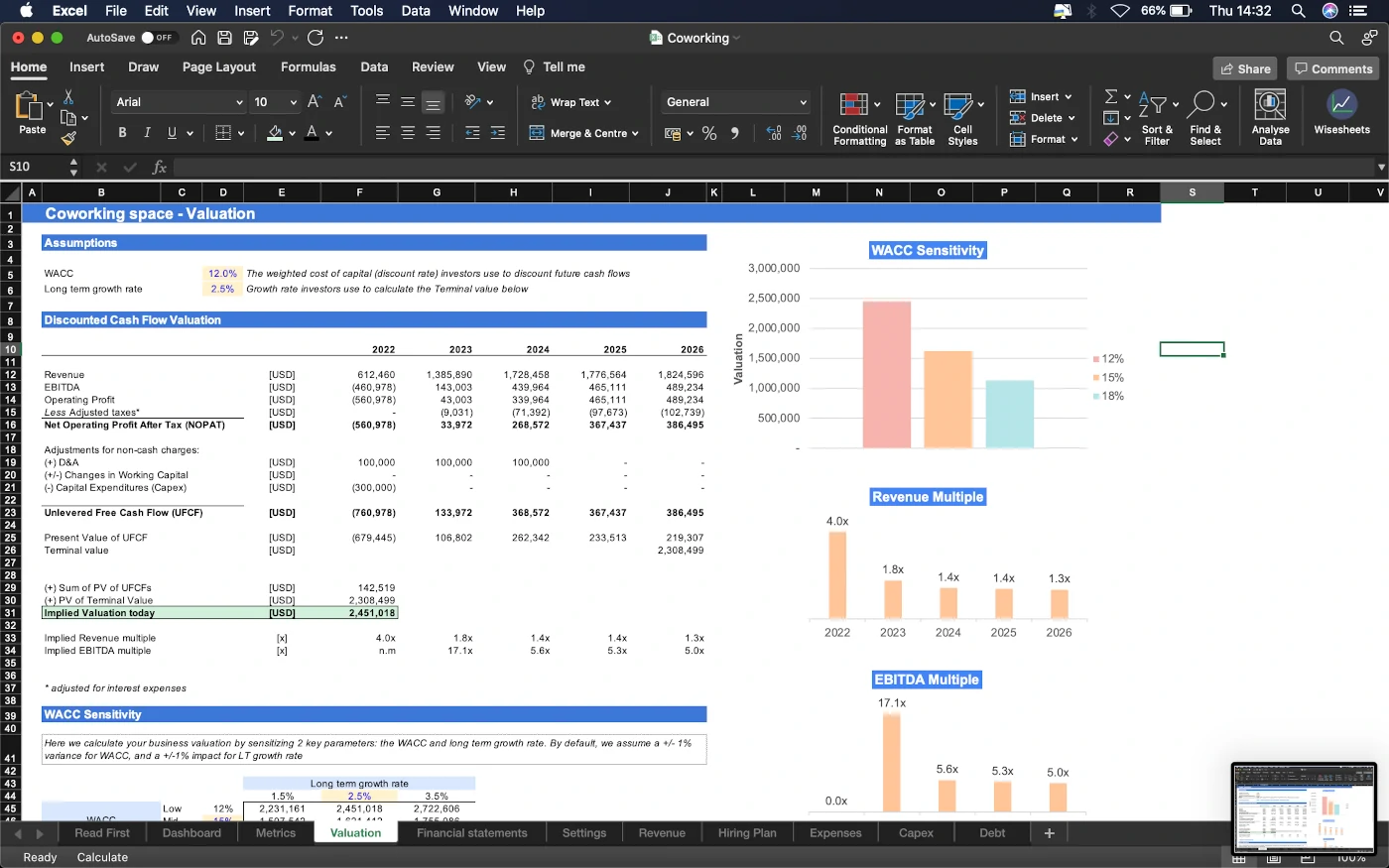Image resolution: width=1389 pixels, height=868 pixels.
Task: Open Analyse Data
Action: coord(1270,117)
